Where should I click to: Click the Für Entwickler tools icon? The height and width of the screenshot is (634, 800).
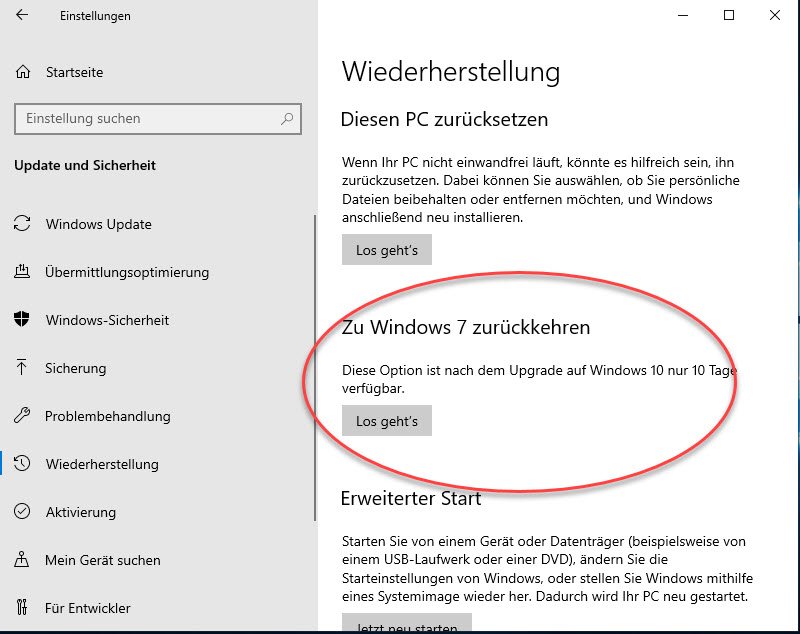[21, 607]
